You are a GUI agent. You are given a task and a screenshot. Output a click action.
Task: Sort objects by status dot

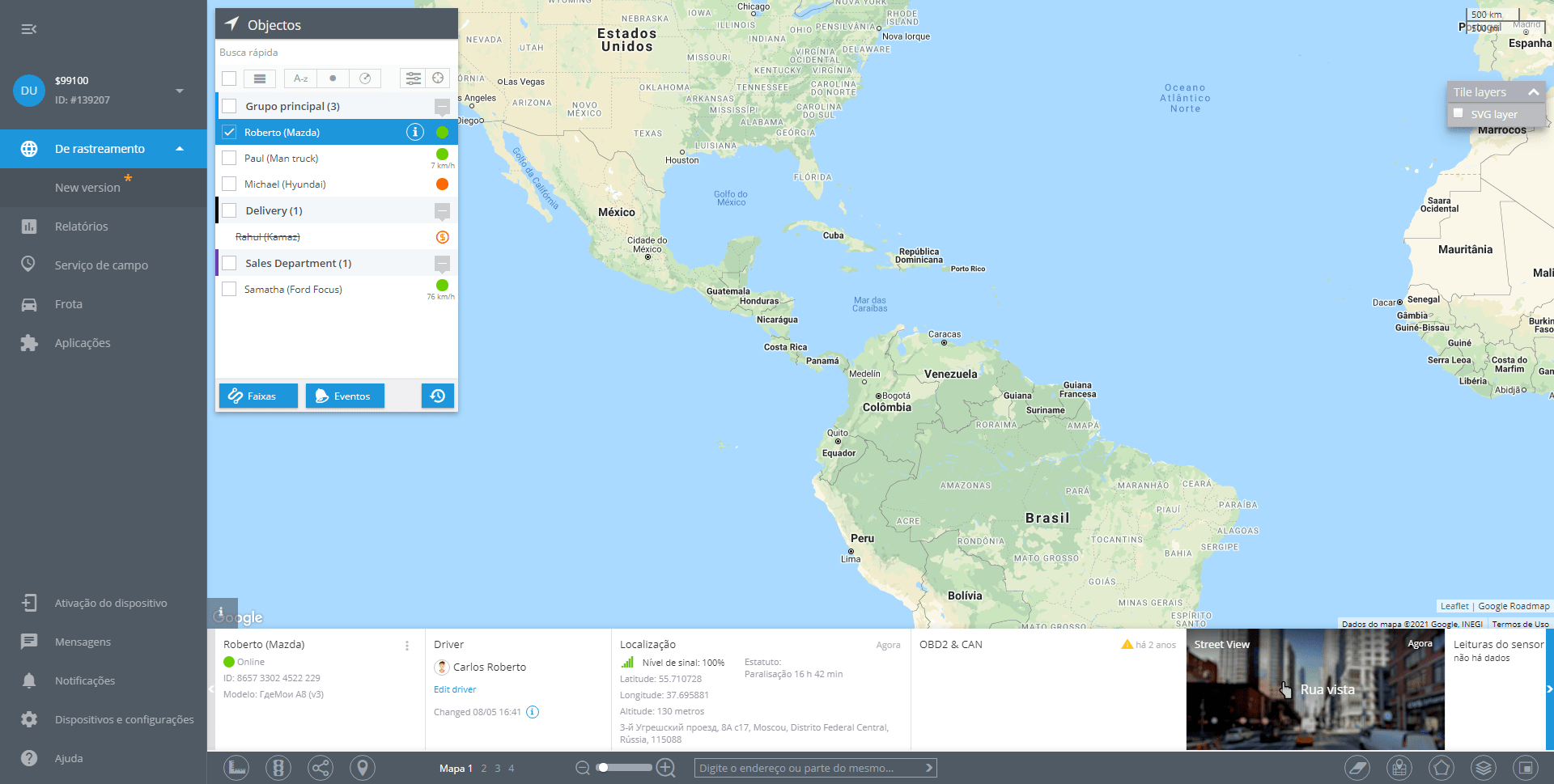(333, 78)
